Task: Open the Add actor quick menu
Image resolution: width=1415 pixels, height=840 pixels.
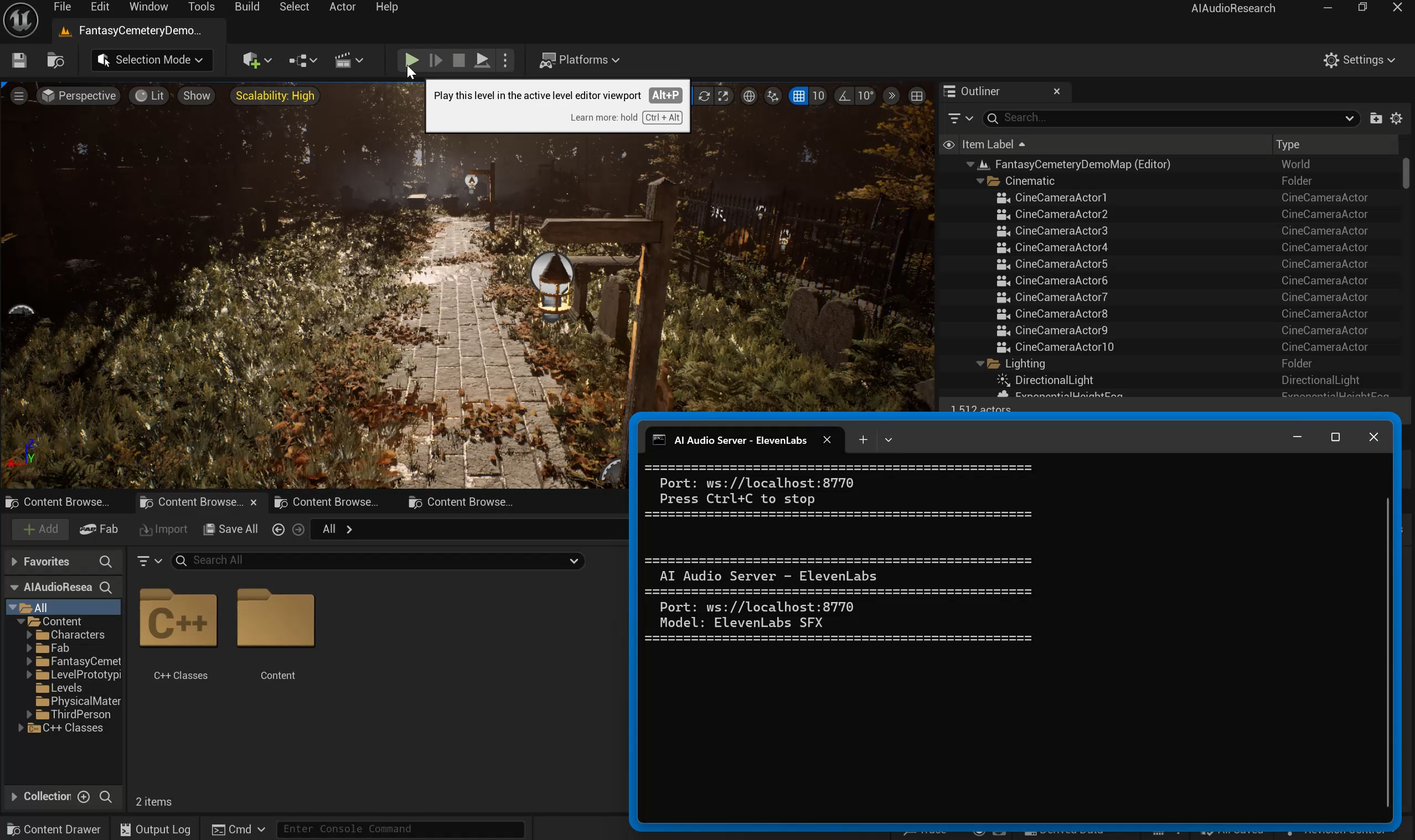Action: click(257, 60)
